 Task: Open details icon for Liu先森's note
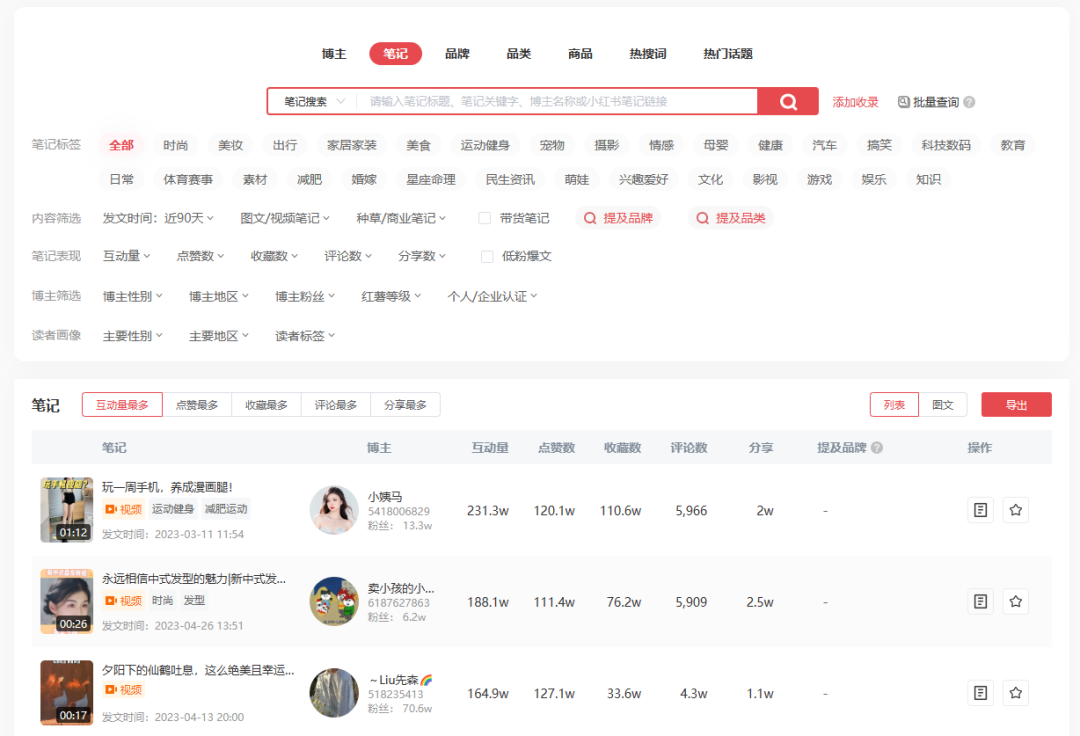(x=983, y=692)
